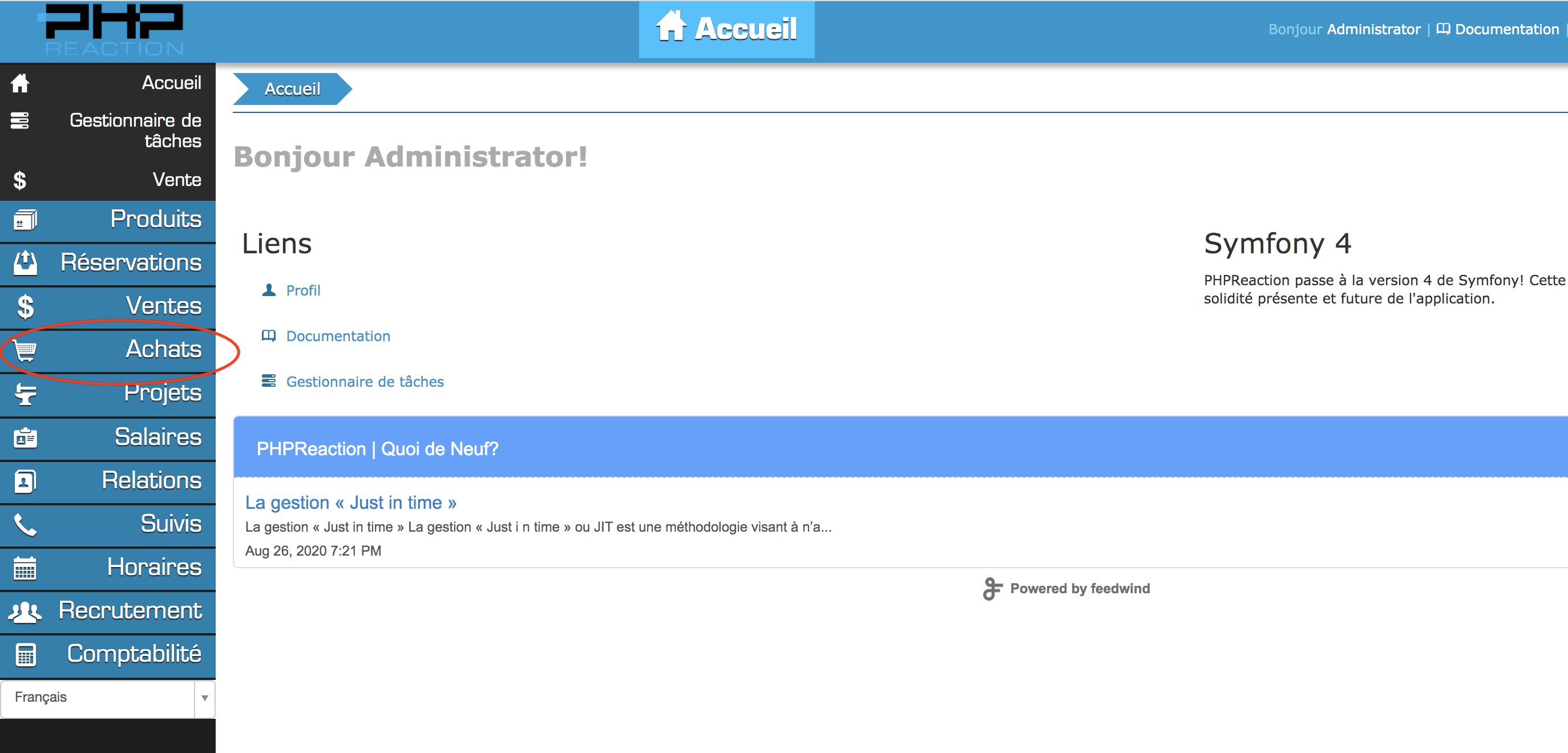Click the box icon beside Produits
This screenshot has height=753, width=1568.
25,220
